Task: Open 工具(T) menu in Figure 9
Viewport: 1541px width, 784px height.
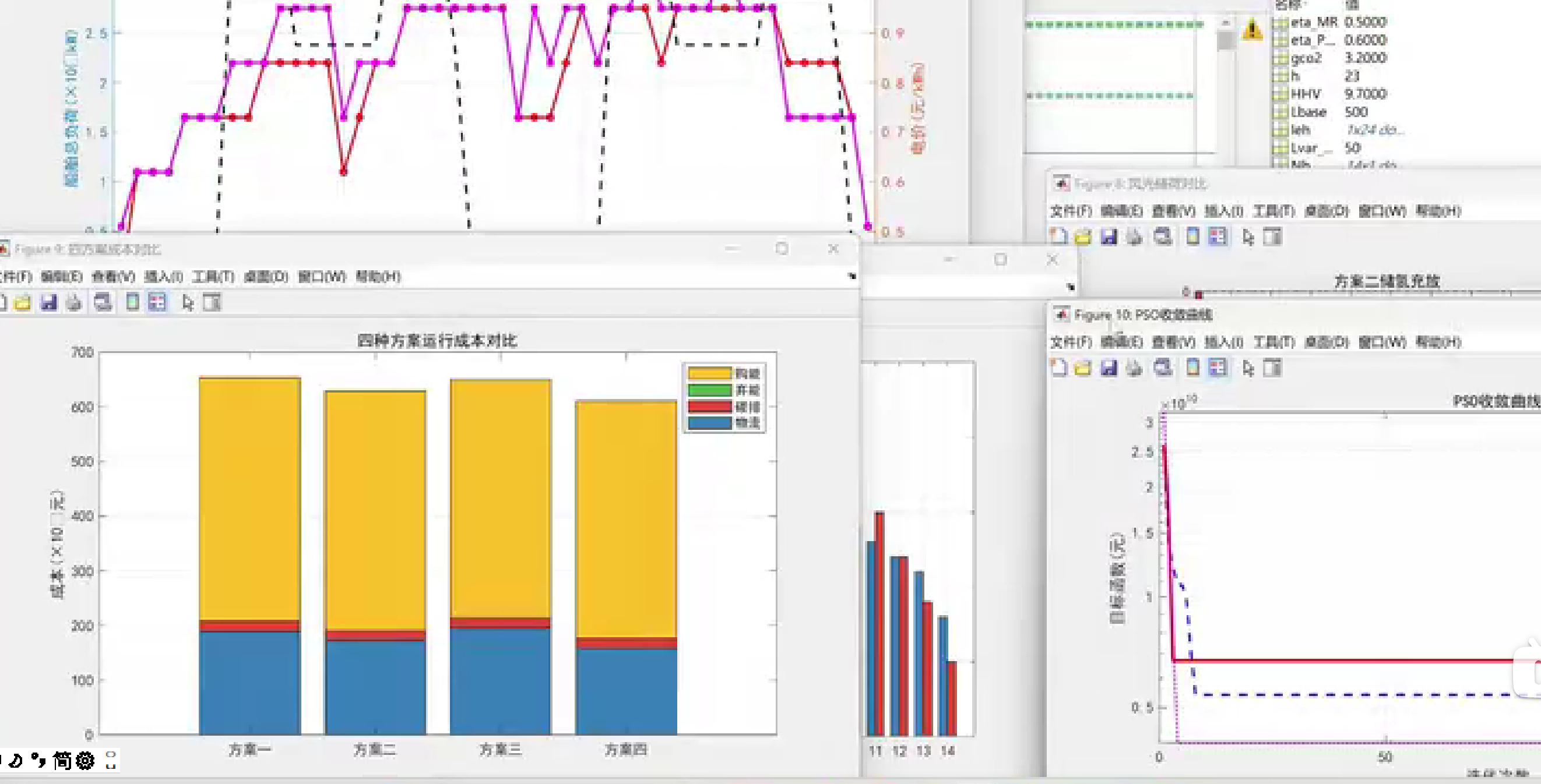Action: click(213, 276)
